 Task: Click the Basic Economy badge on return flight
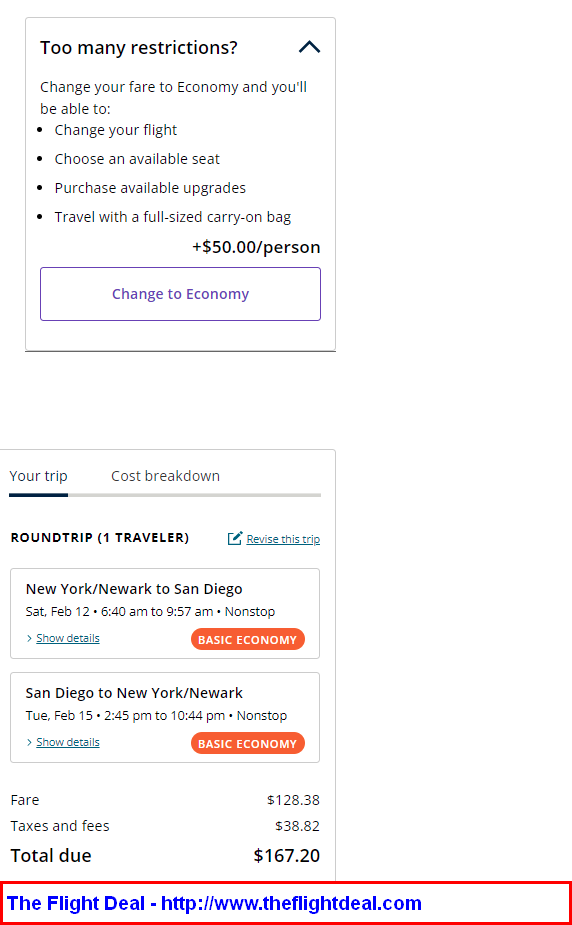click(248, 743)
